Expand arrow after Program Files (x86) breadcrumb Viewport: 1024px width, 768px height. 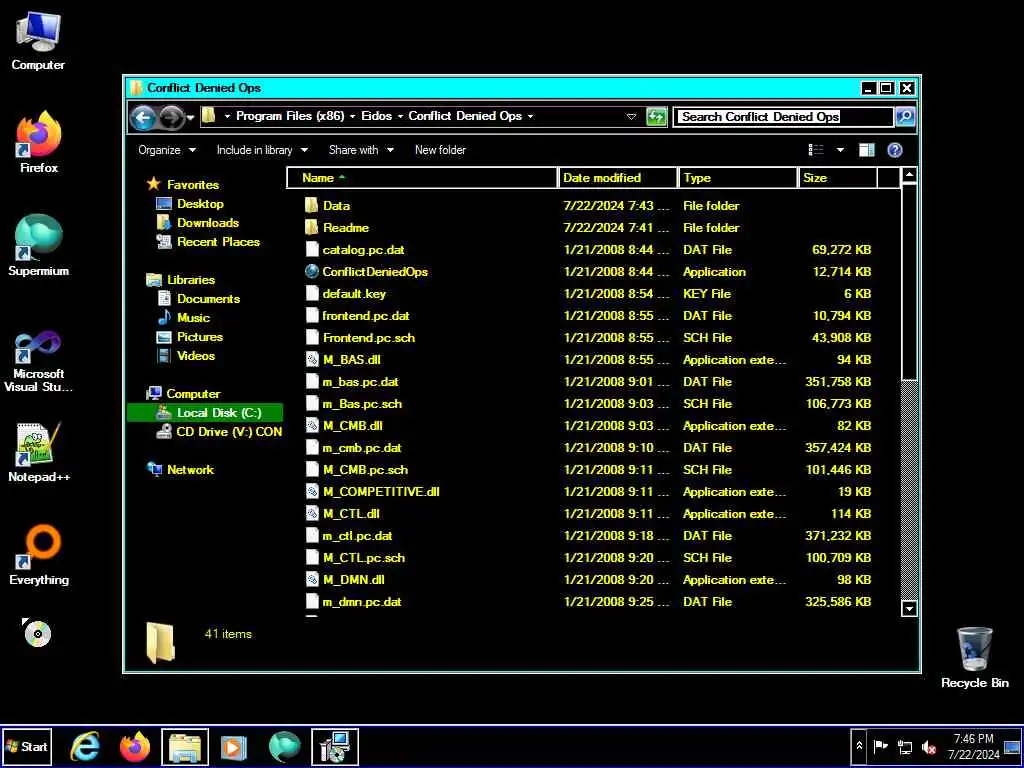353,116
